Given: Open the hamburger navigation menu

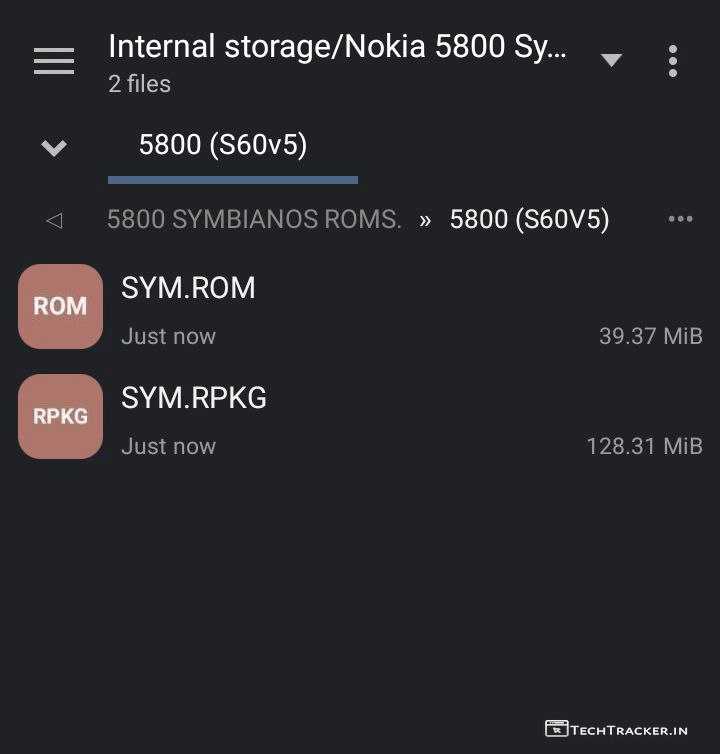Looking at the screenshot, I should click(54, 61).
